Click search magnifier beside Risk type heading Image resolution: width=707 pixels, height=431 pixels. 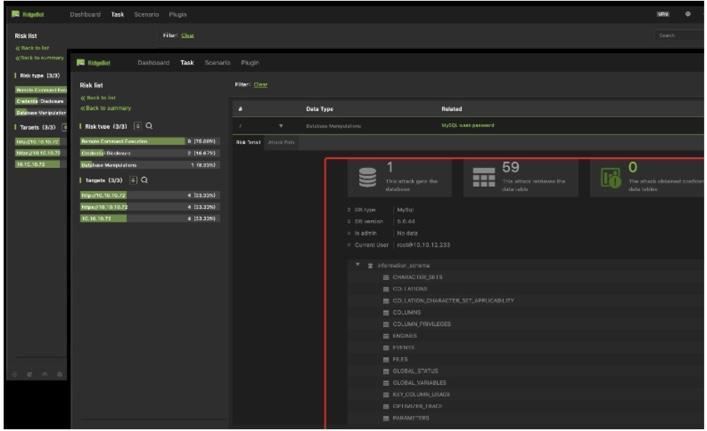pos(149,126)
